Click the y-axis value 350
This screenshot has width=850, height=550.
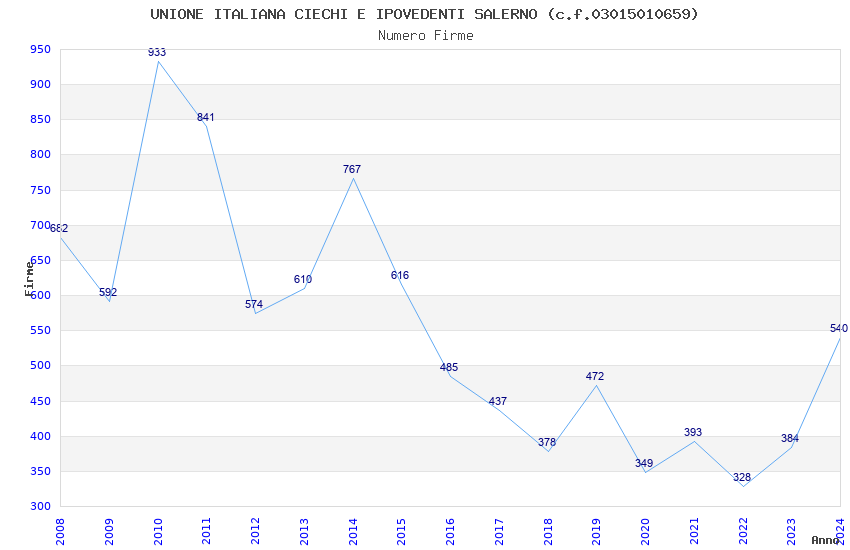pos(41,471)
